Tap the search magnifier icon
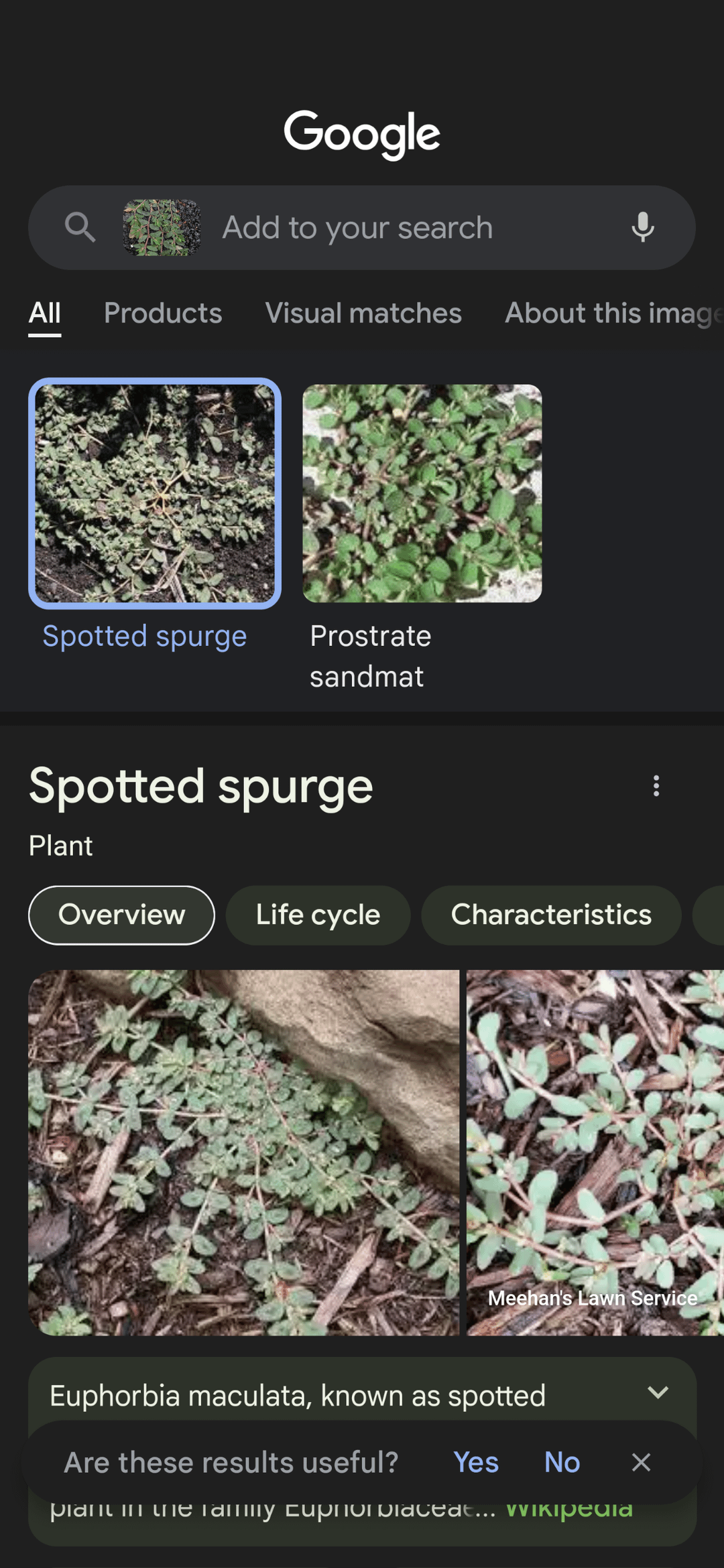 point(80,227)
